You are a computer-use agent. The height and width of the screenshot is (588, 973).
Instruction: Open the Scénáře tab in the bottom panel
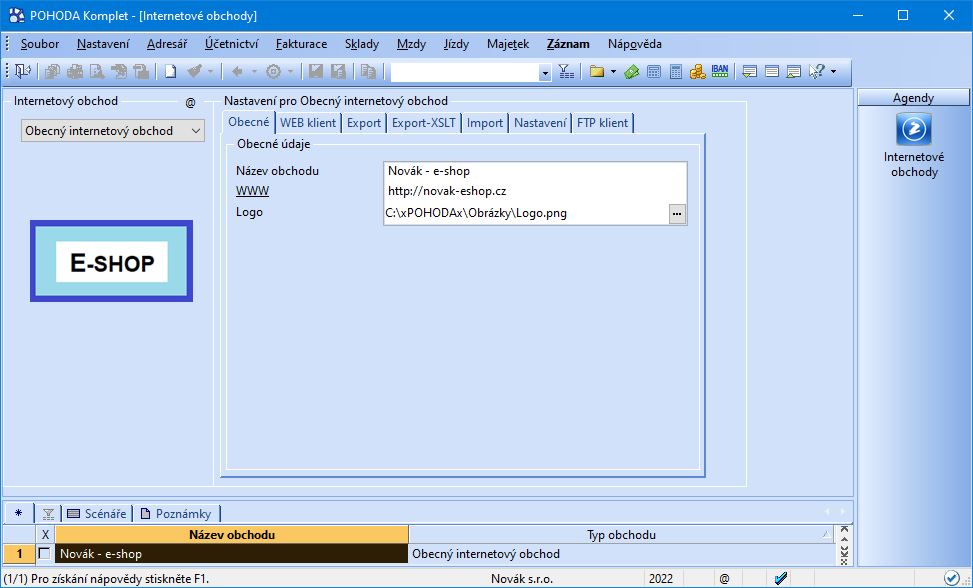click(97, 514)
